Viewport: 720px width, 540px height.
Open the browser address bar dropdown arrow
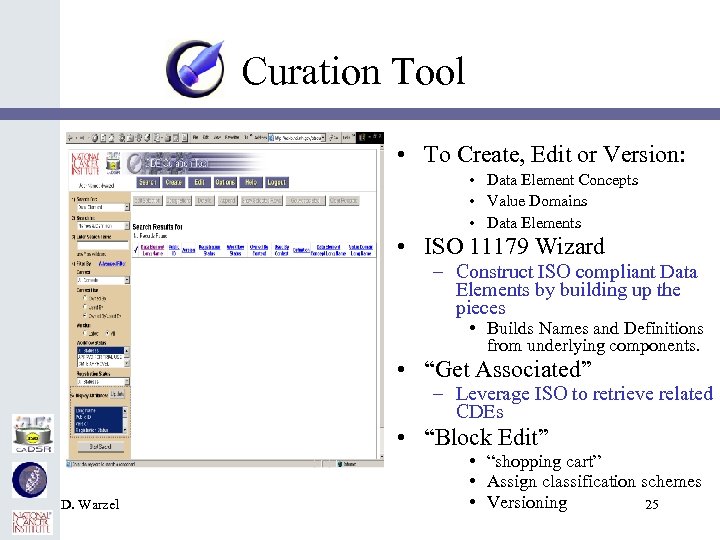tap(323, 138)
